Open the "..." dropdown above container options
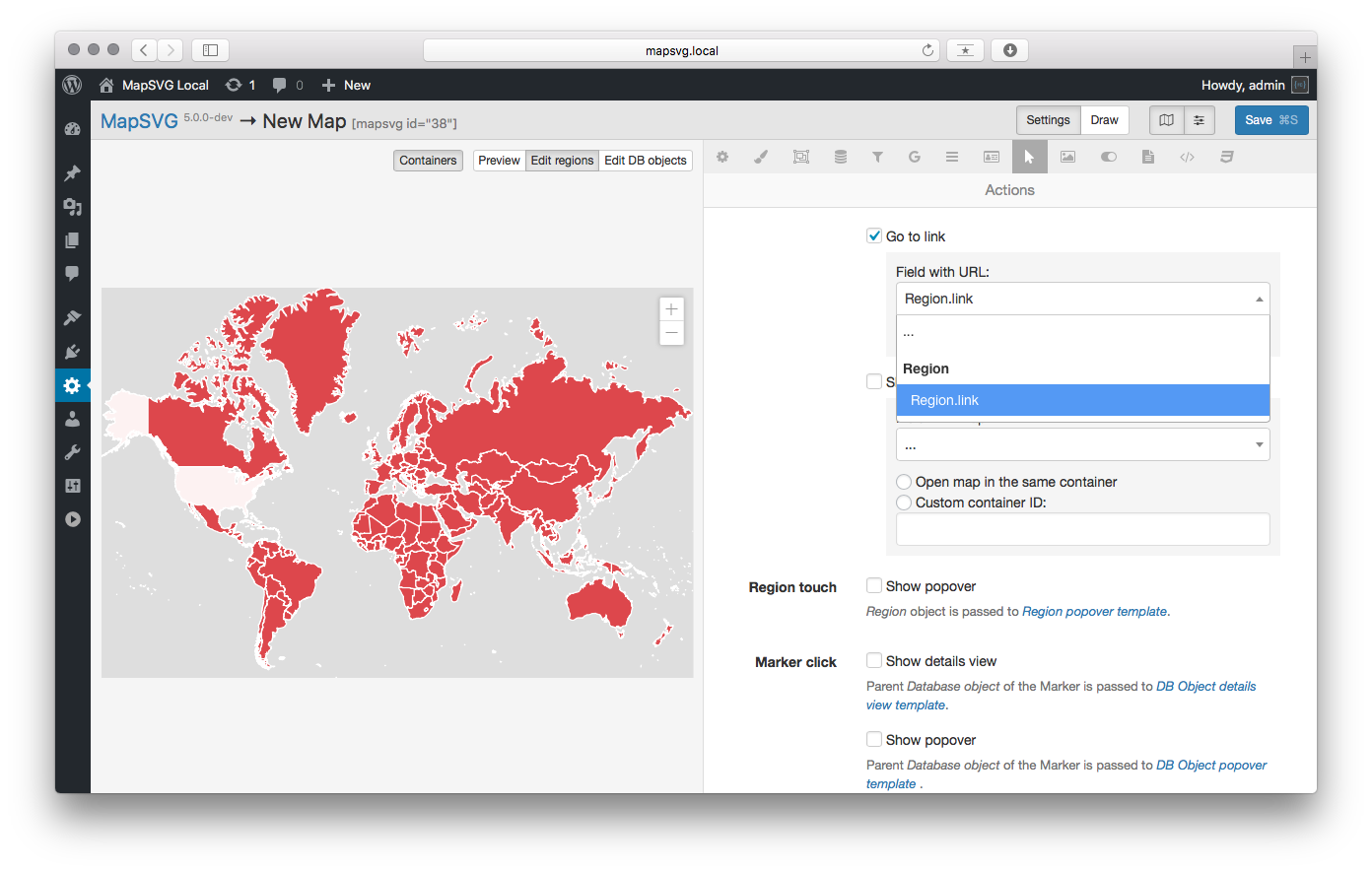 (1082, 445)
